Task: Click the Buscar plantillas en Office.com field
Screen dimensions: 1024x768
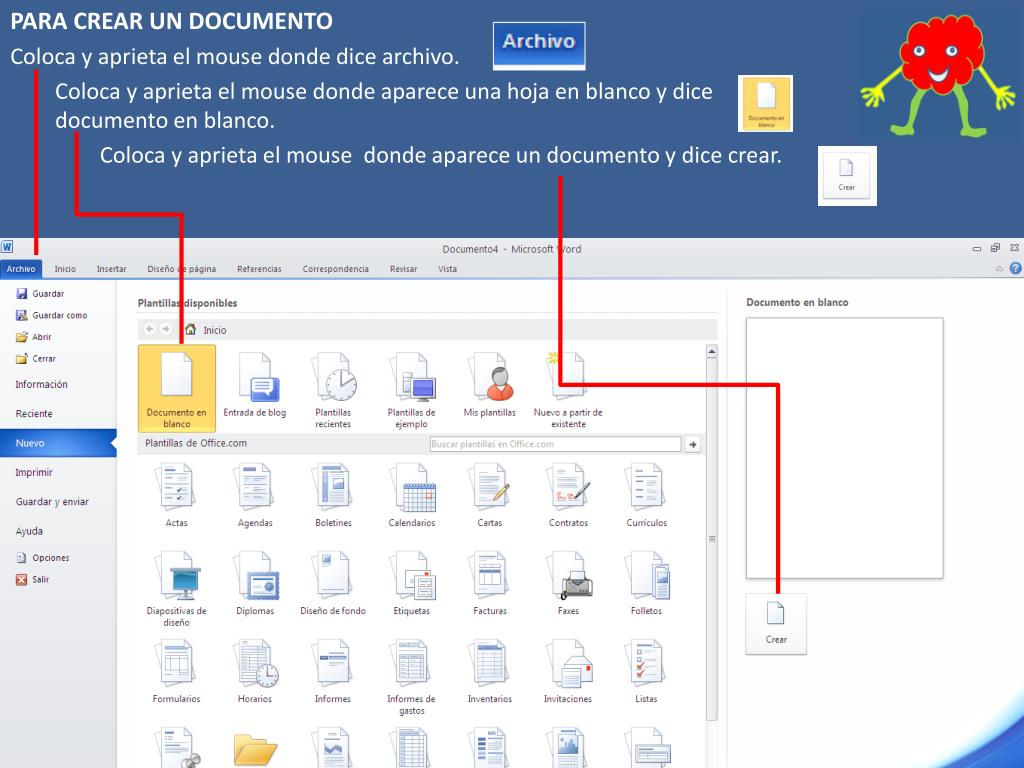Action: [555, 444]
